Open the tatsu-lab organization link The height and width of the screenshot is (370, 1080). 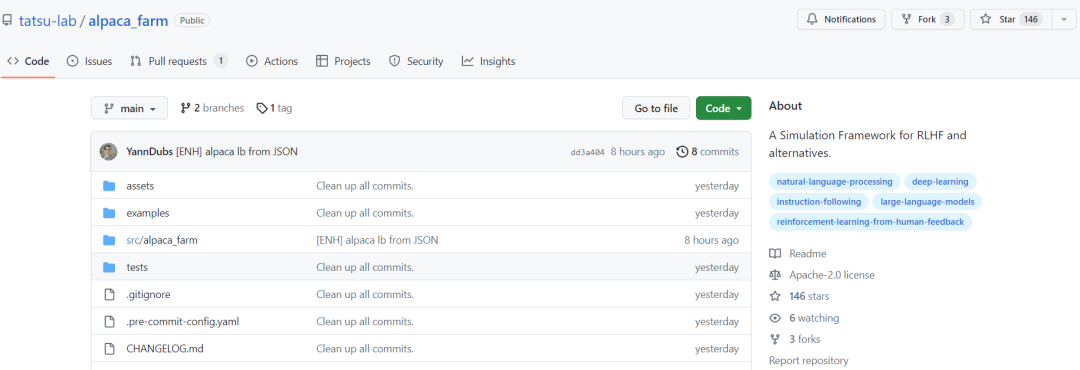coord(48,20)
